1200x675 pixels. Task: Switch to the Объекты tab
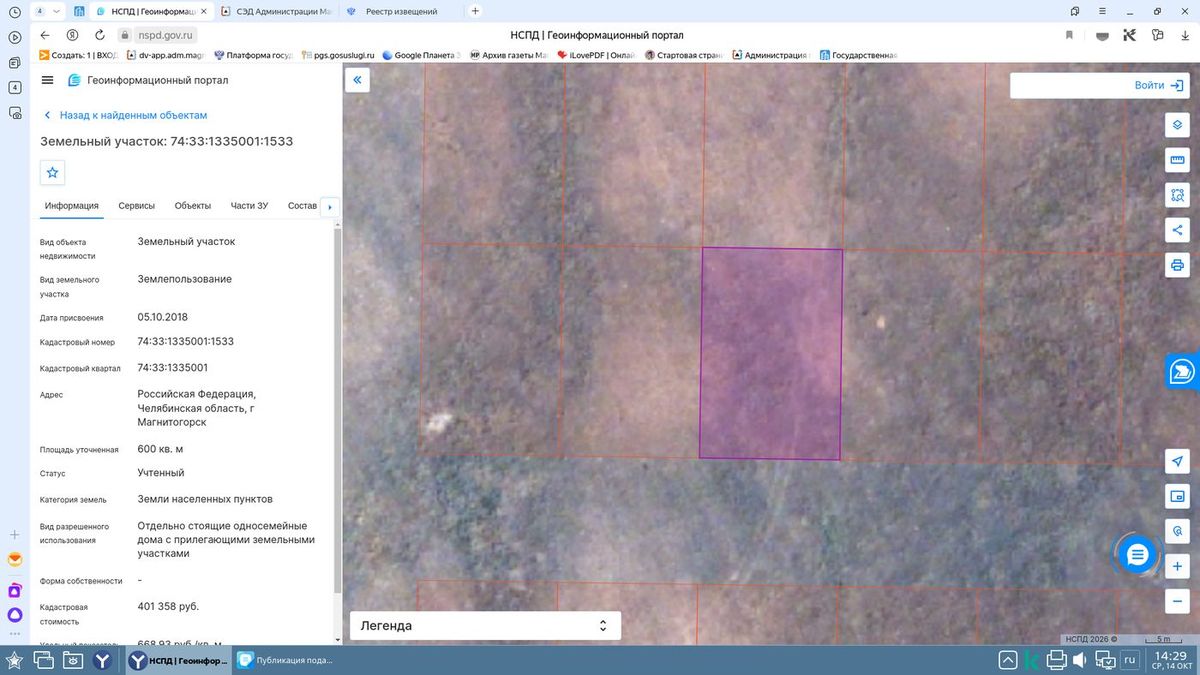(193, 206)
